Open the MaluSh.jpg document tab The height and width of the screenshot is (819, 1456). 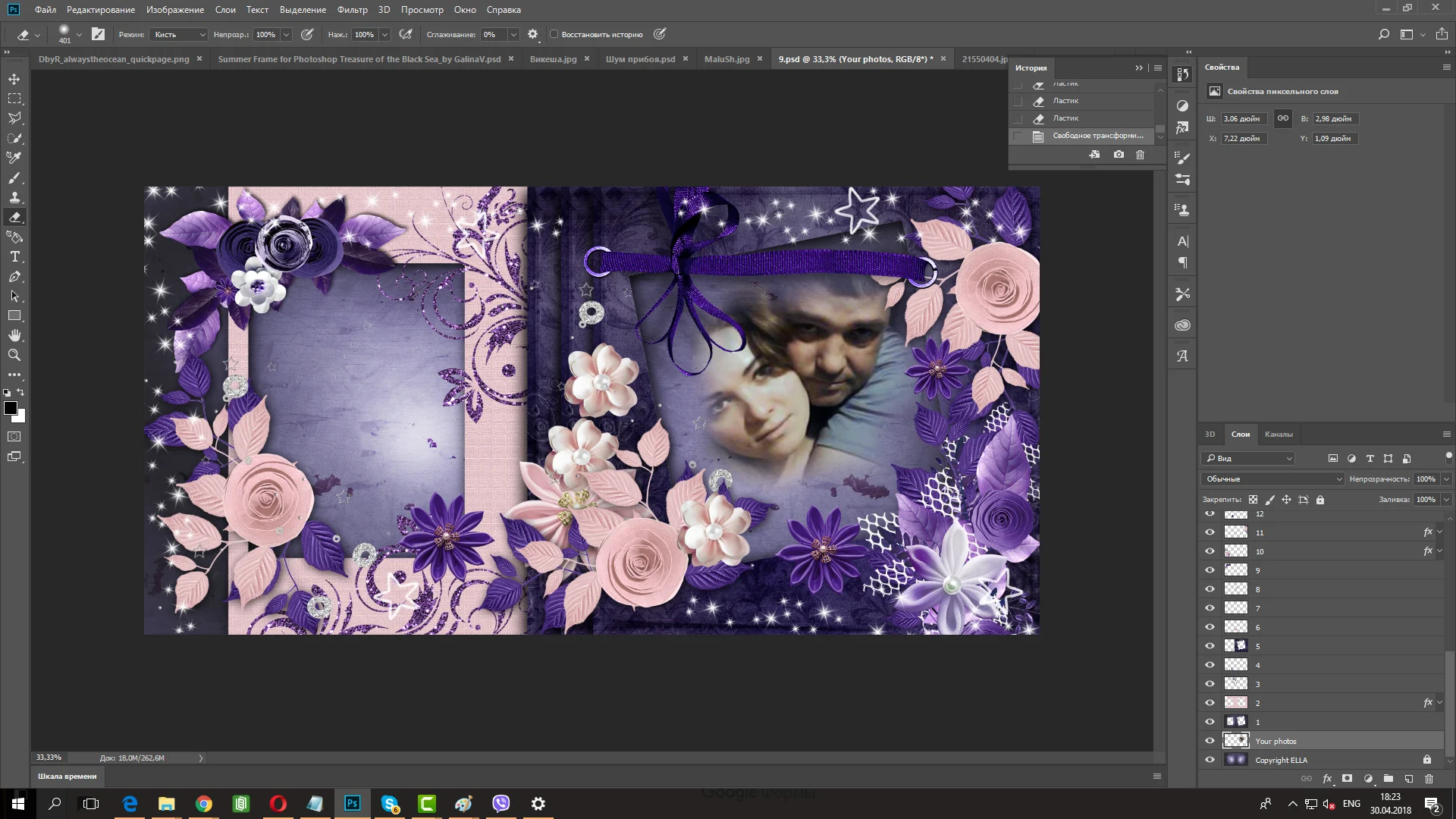coord(726,59)
